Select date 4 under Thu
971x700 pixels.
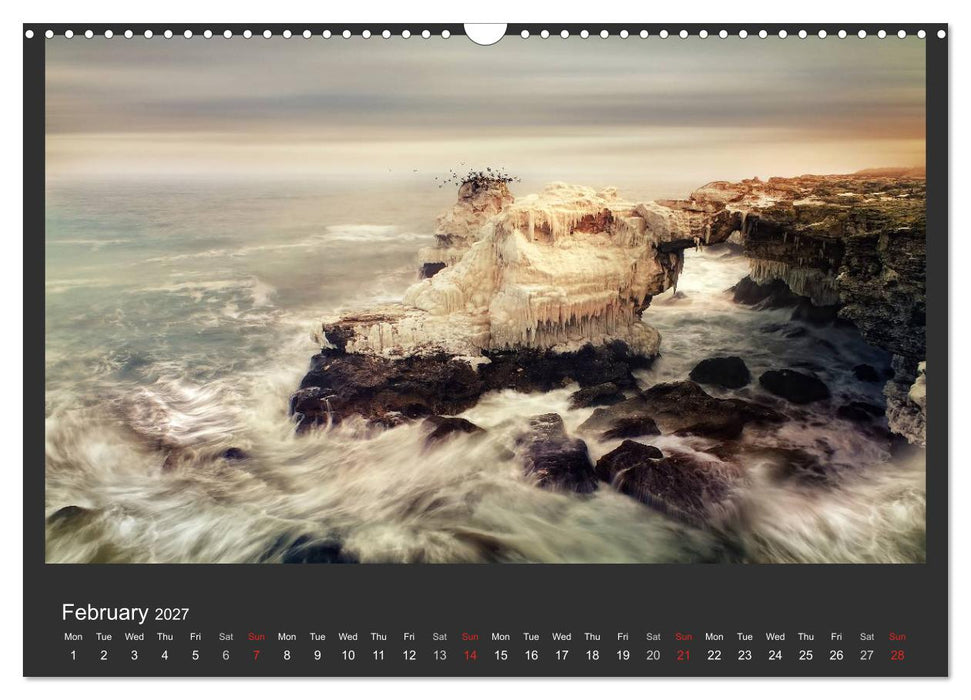(165, 655)
